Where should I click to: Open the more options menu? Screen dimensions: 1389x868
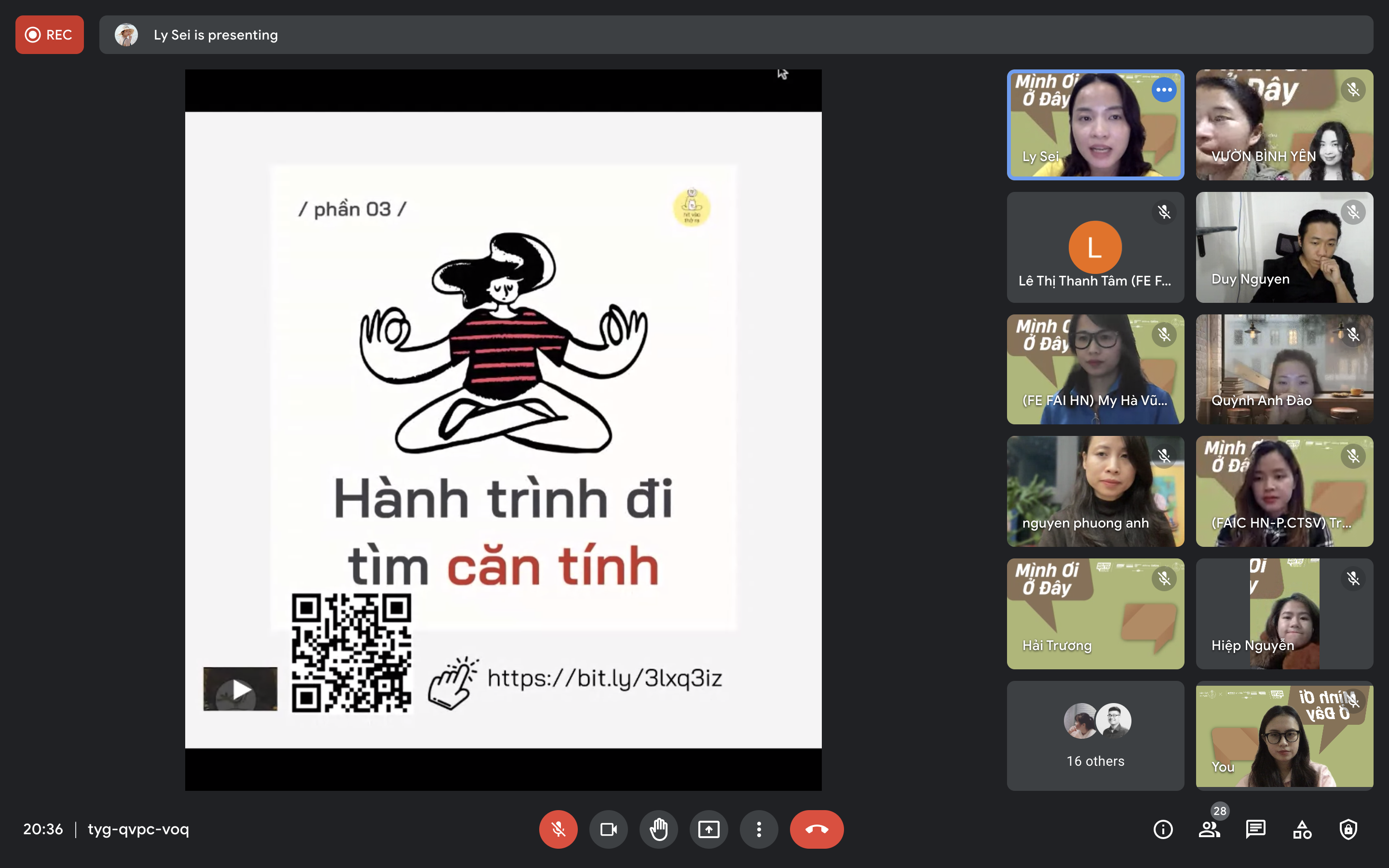[x=759, y=829]
